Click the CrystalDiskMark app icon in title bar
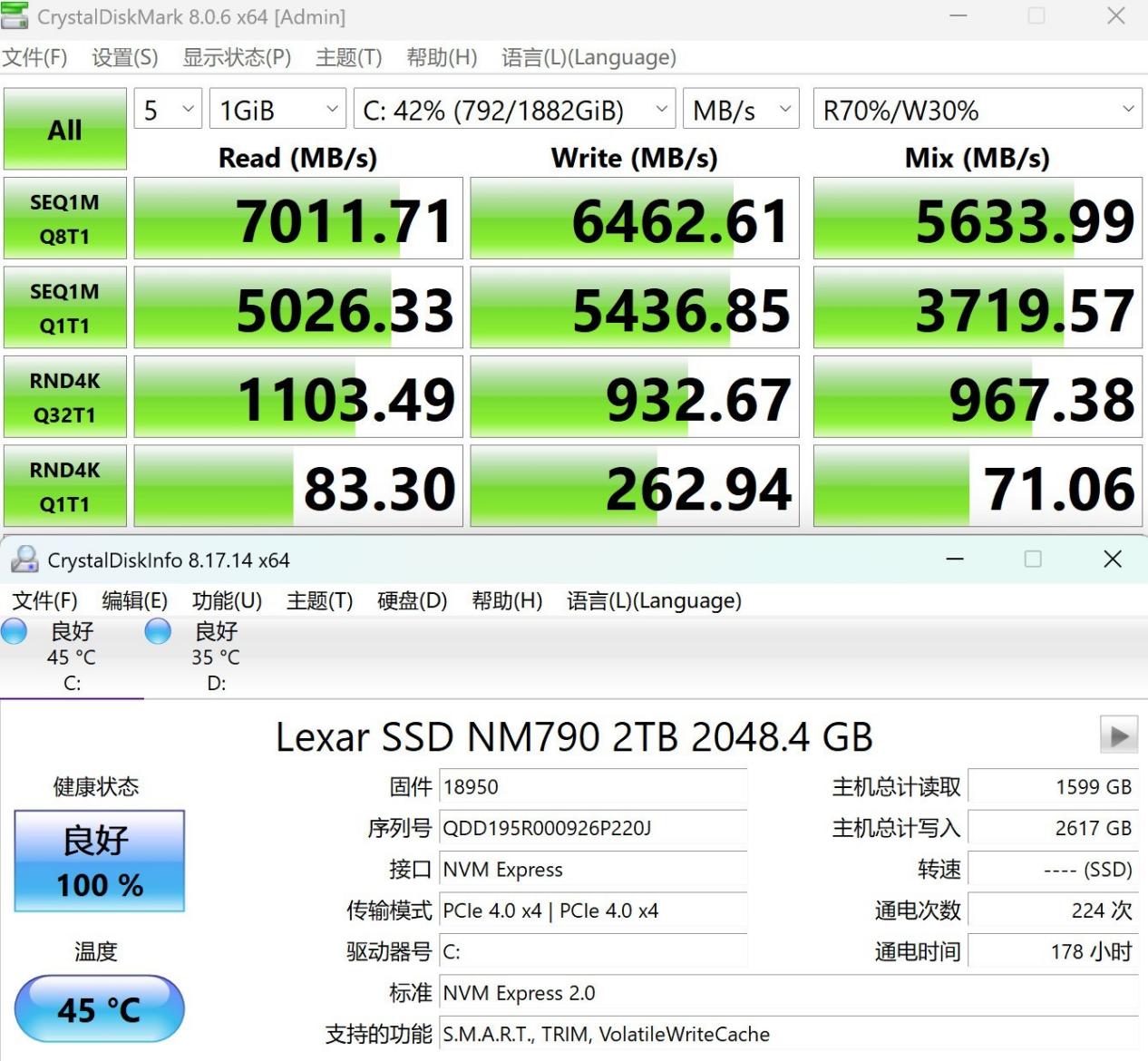 [x=15, y=15]
